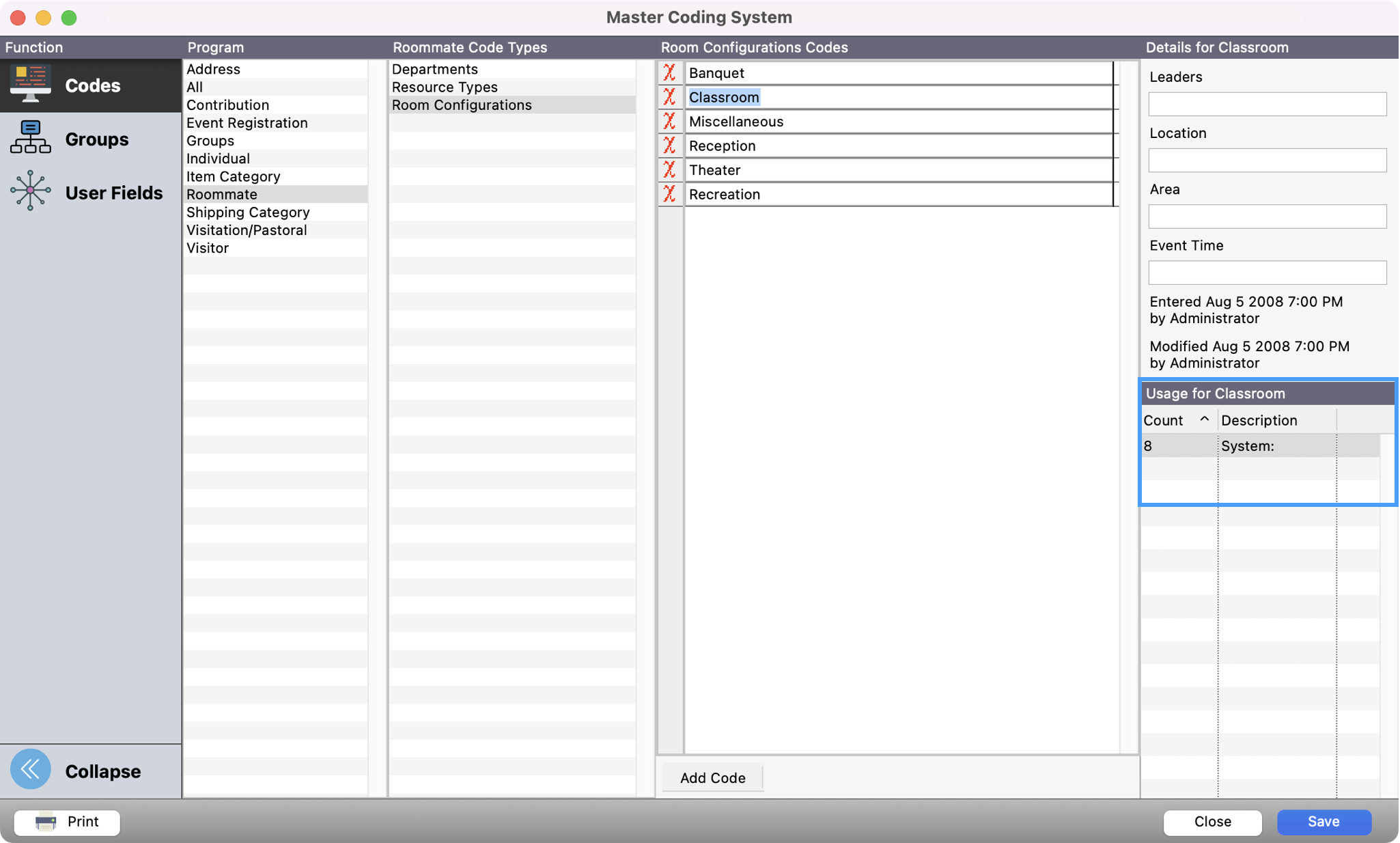Remove Recreation code with red X
The width and height of the screenshot is (1400, 843).
669,194
